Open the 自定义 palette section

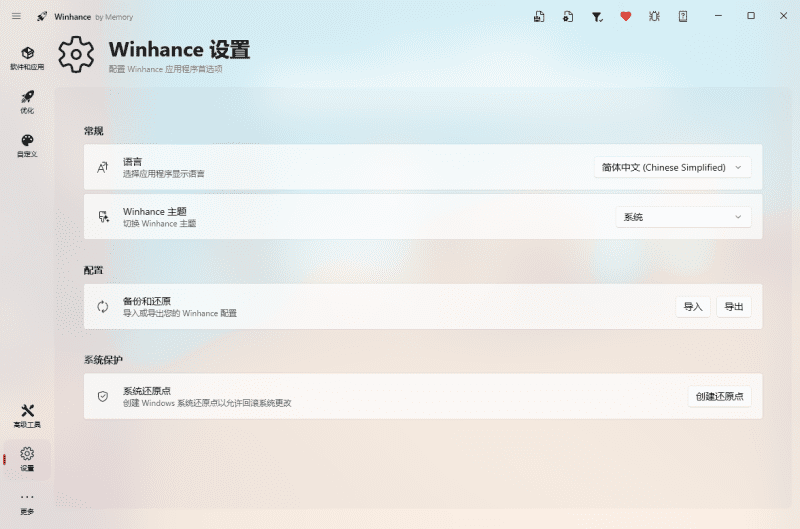[27, 145]
